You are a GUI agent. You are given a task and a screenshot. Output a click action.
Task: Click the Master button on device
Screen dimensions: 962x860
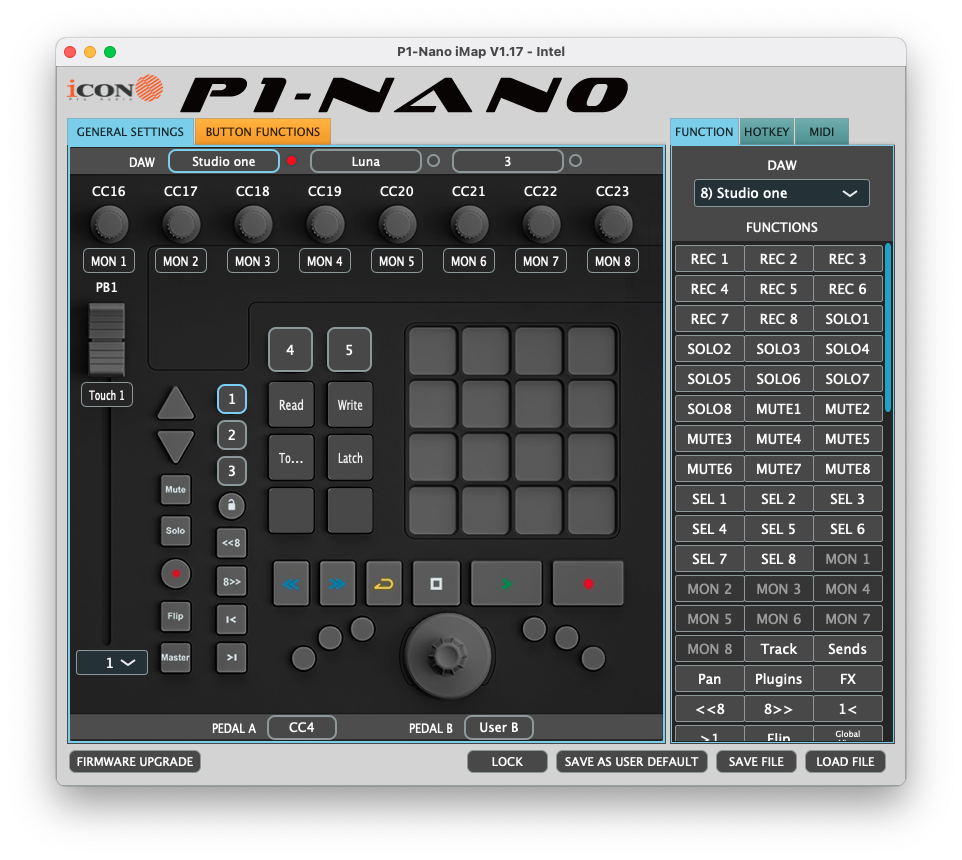pyautogui.click(x=175, y=658)
